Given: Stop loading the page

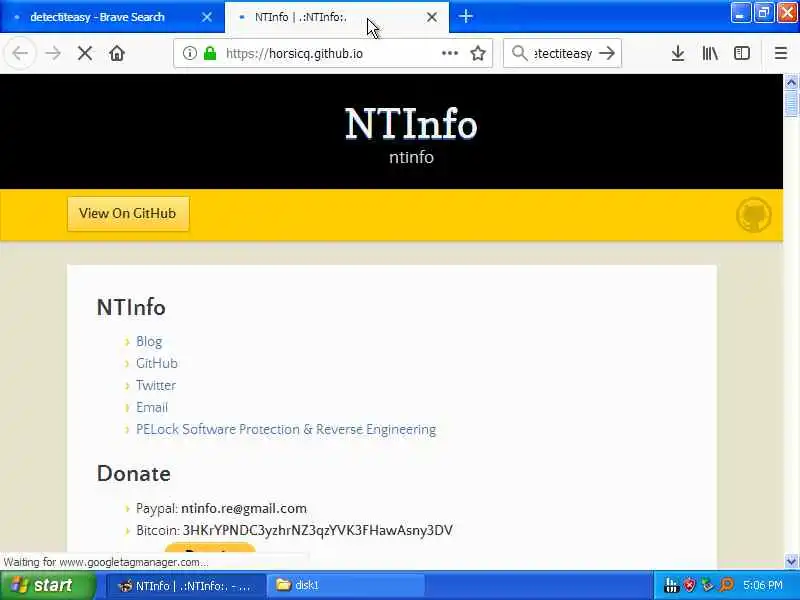Looking at the screenshot, I should (x=85, y=53).
